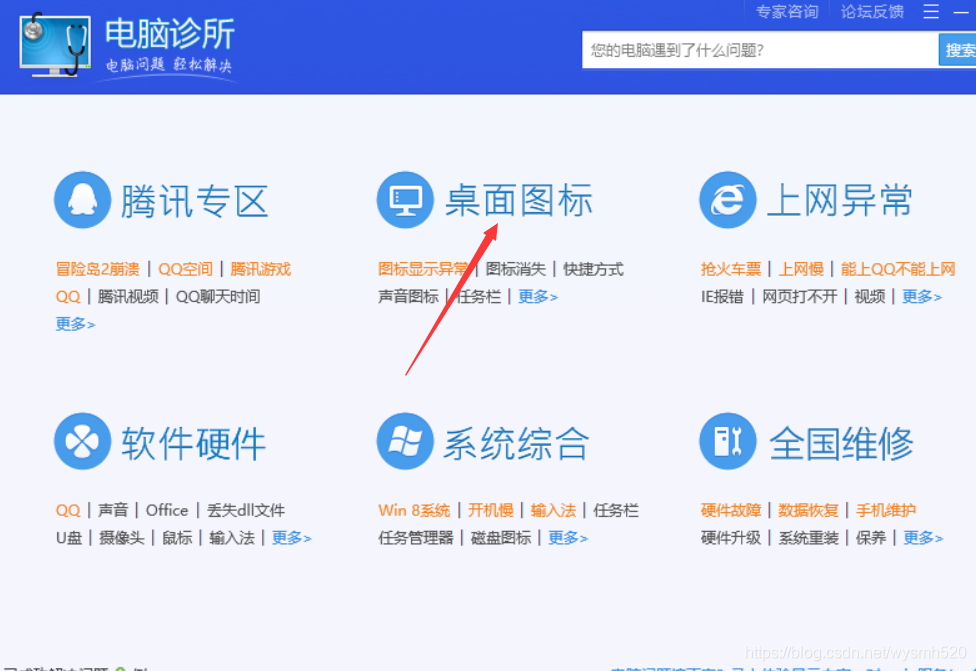Select the 手机维护 link
Image resolution: width=976 pixels, height=671 pixels.
coord(886,510)
